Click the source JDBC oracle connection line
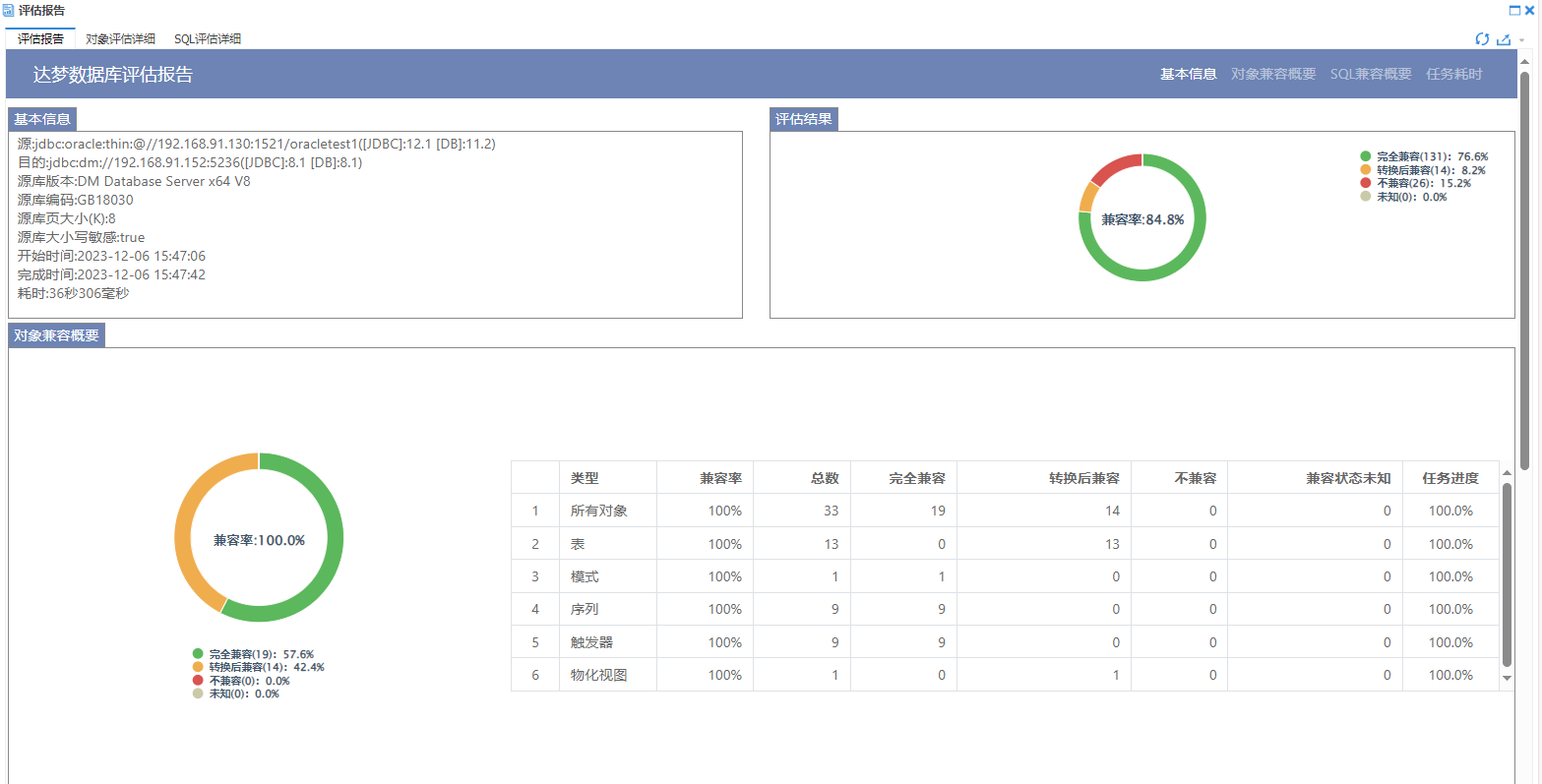 (257, 144)
